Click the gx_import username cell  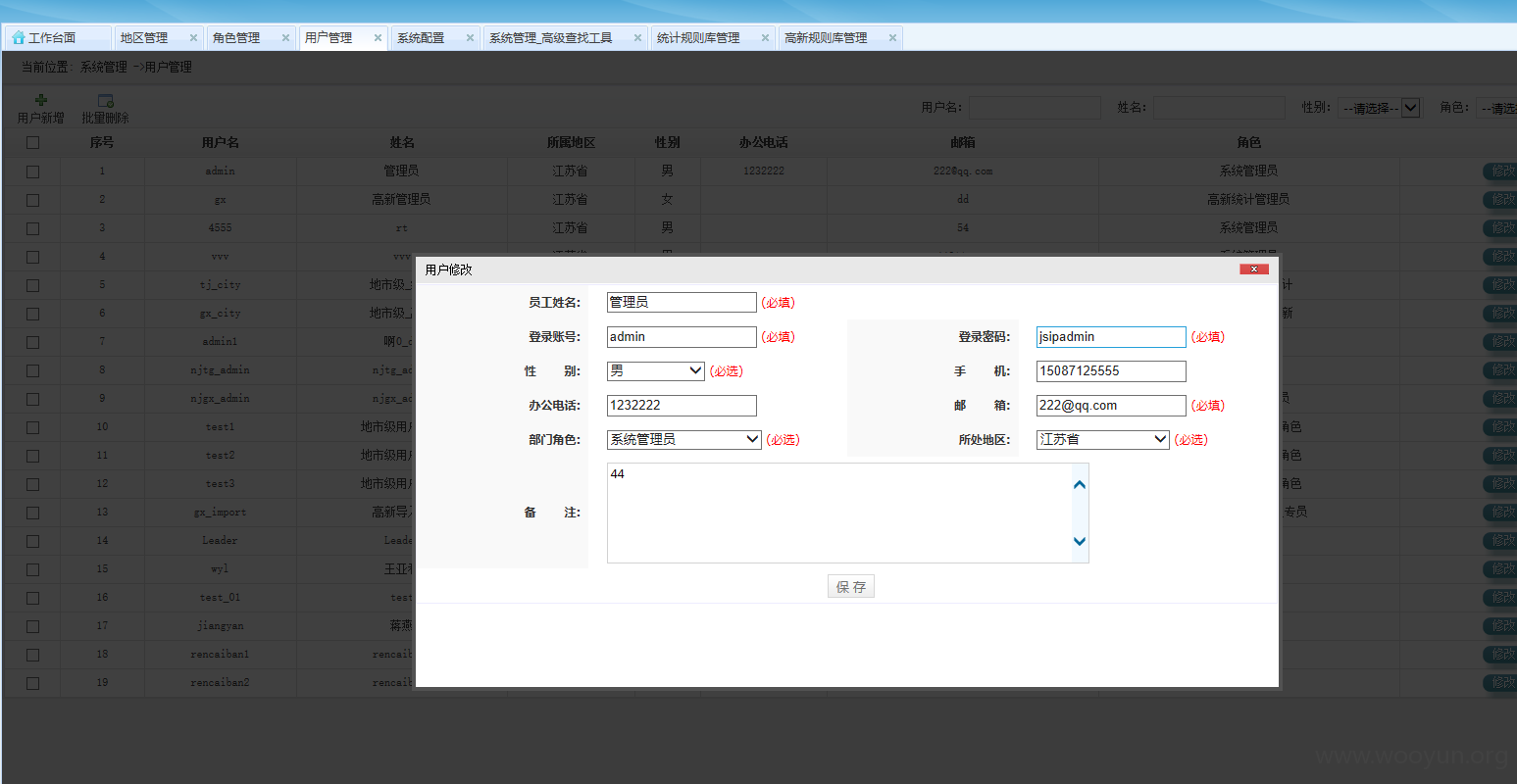(x=220, y=513)
